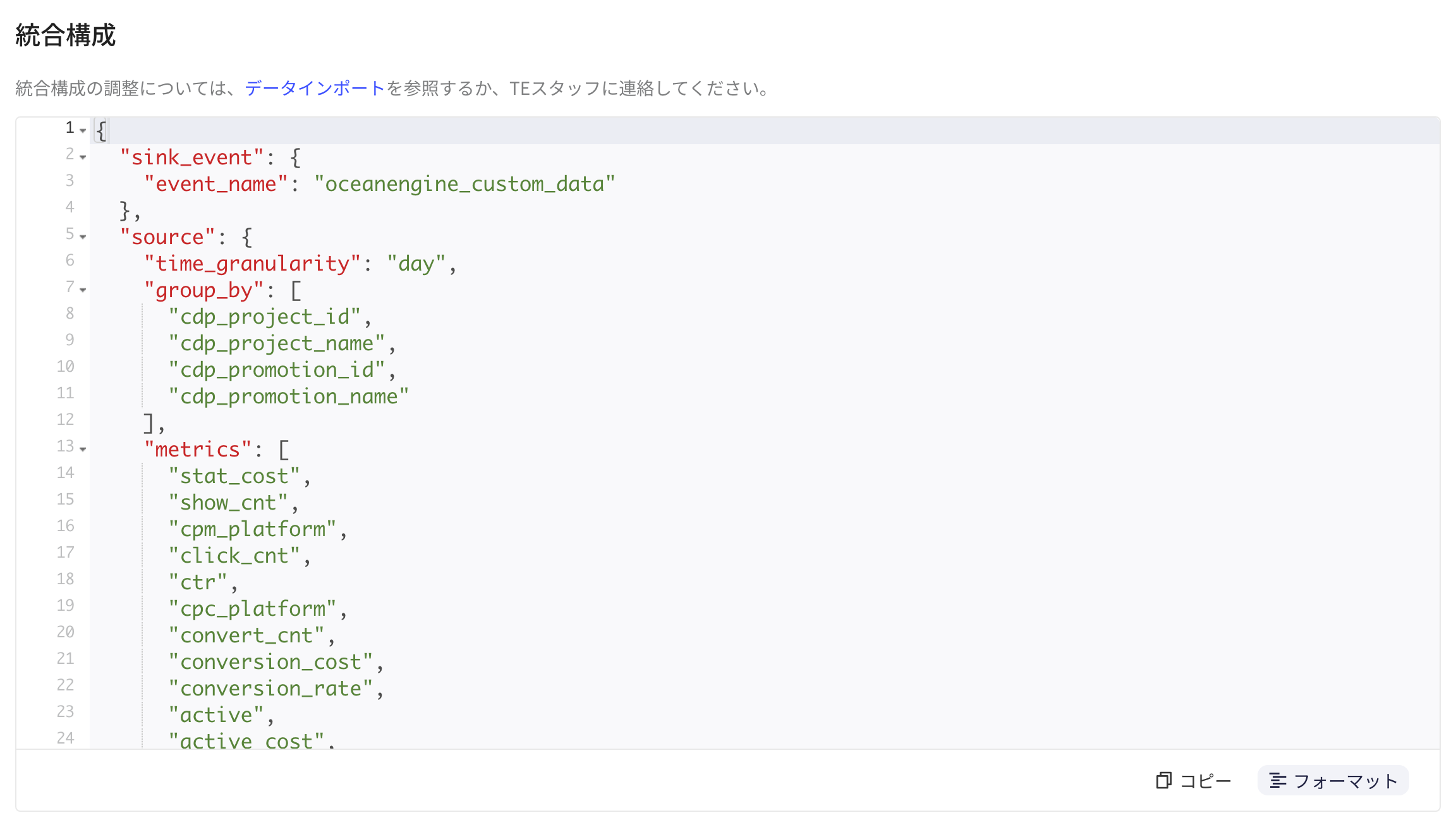Click line number 3 in the gutter

pyautogui.click(x=70, y=180)
